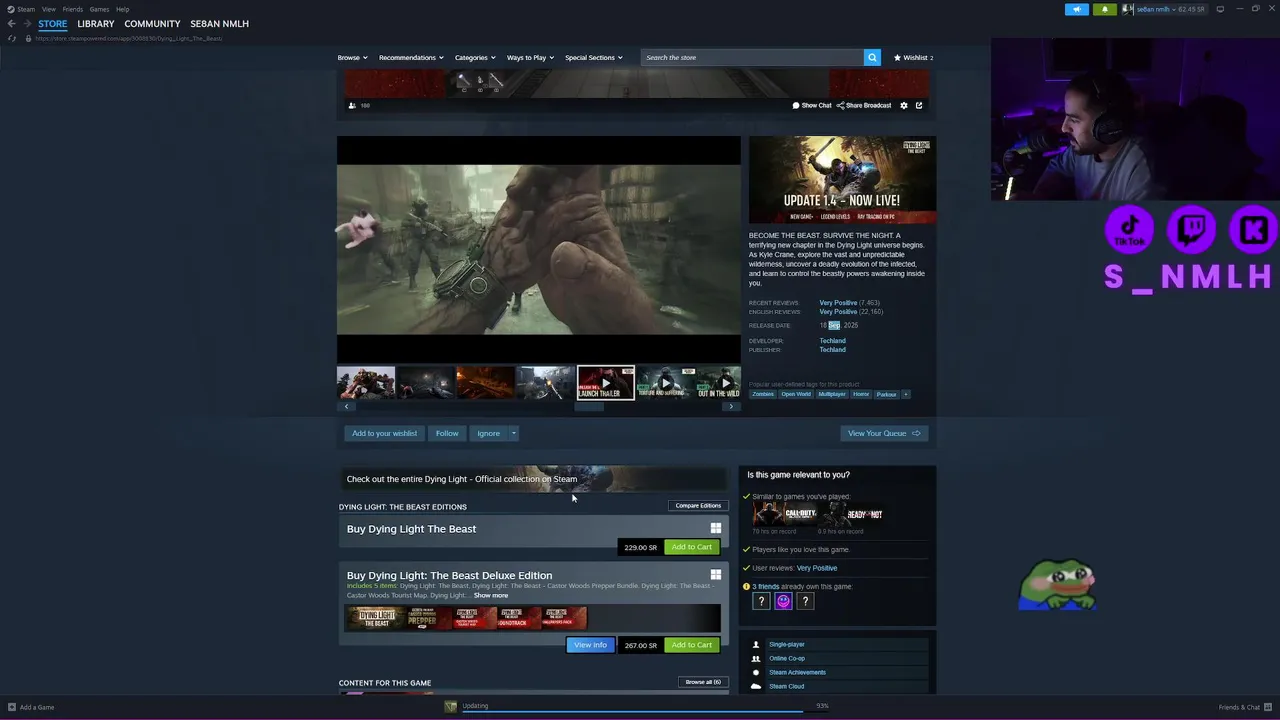This screenshot has width=1280, height=720.
Task: Open the Friends menu
Action: pos(73,9)
